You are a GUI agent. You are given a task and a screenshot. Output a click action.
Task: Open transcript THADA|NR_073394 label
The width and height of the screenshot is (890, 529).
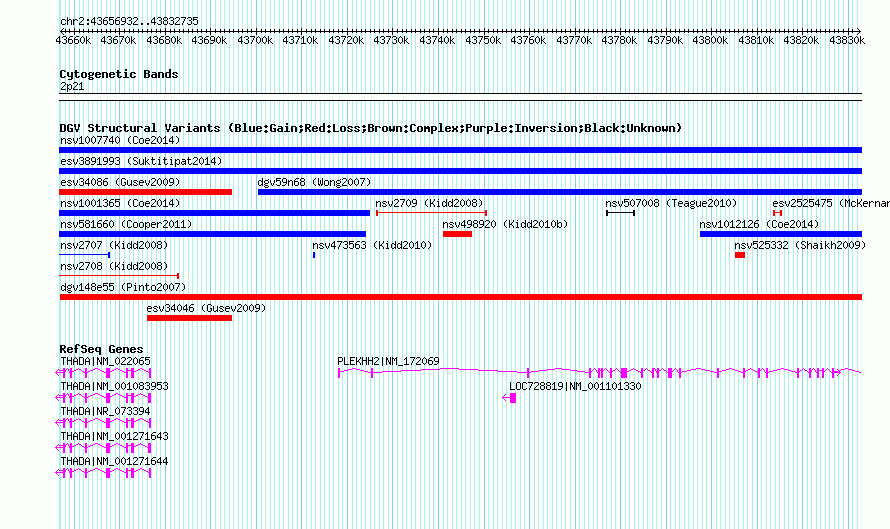tap(106, 411)
